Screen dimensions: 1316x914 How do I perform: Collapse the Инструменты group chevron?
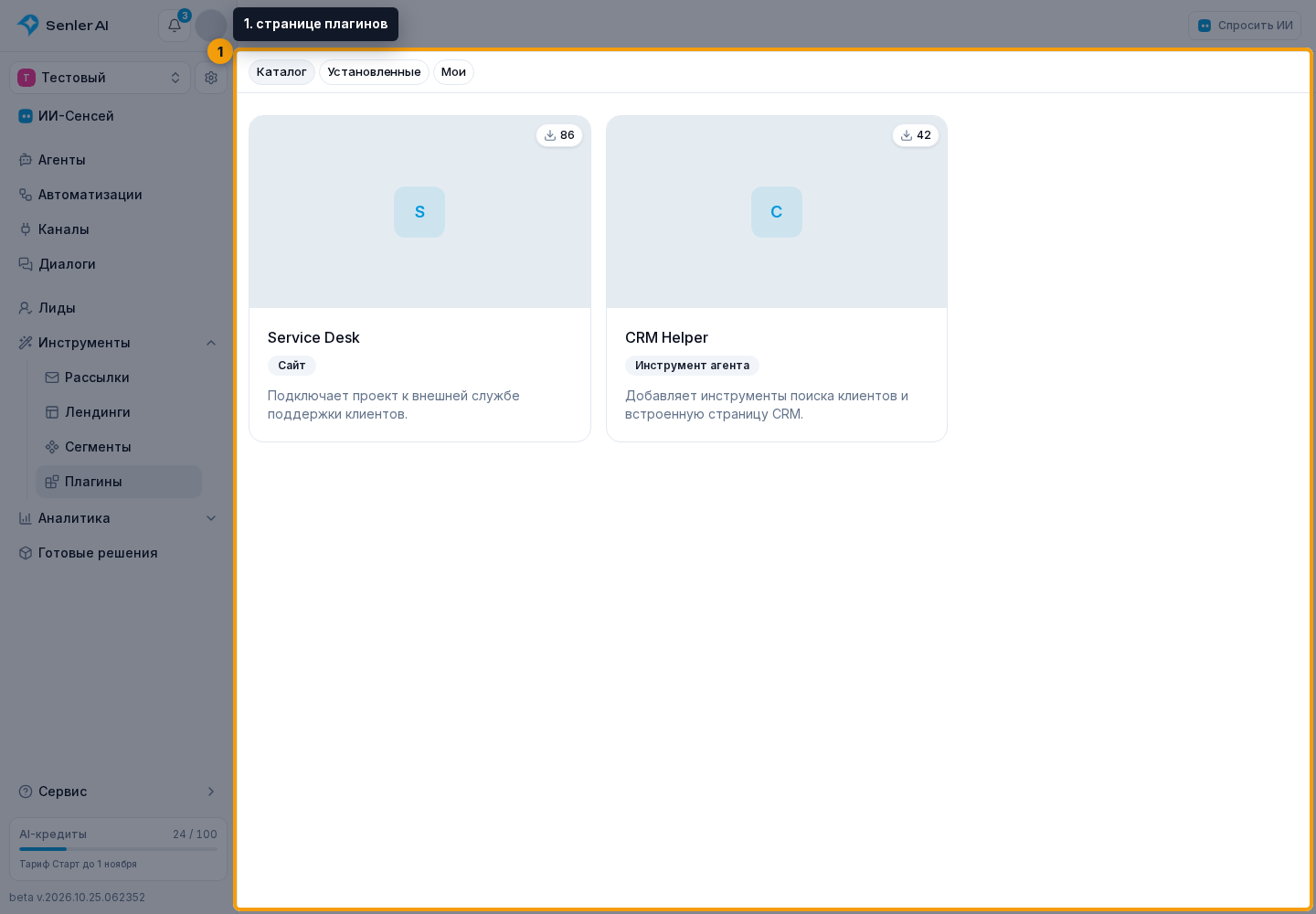211,343
